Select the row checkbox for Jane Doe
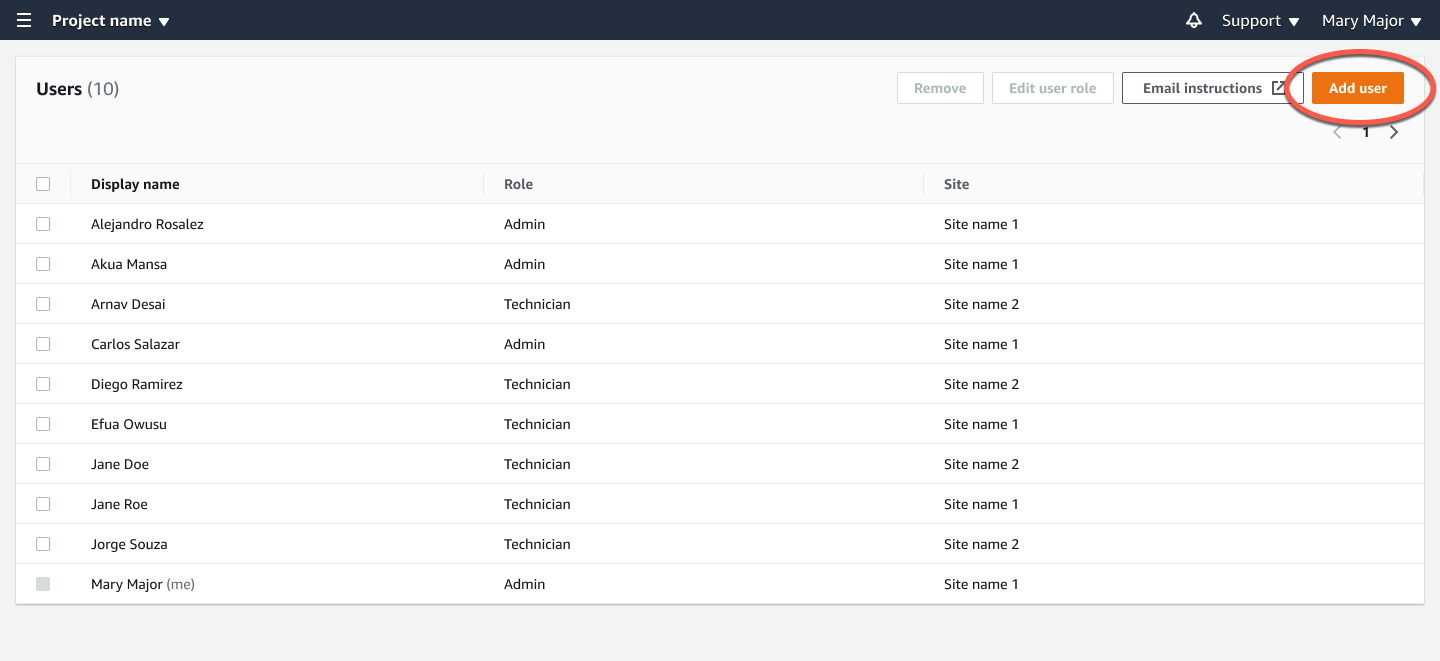Viewport: 1440px width, 661px height. coord(43,464)
